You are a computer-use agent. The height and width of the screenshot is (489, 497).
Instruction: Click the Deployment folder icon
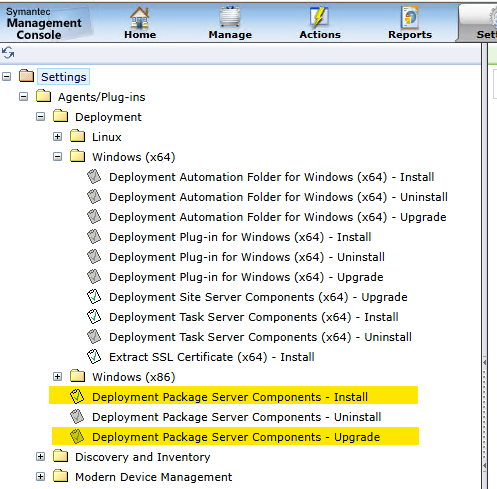61,116
